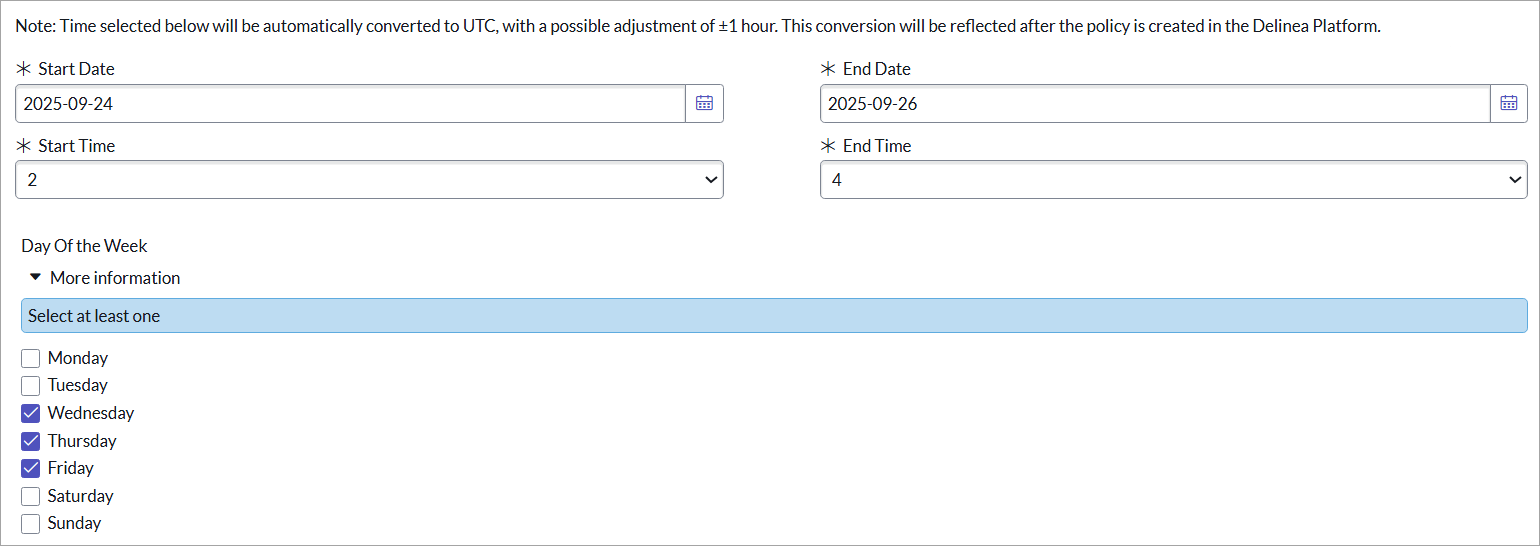Open the End Date calendar picker

point(1509,103)
